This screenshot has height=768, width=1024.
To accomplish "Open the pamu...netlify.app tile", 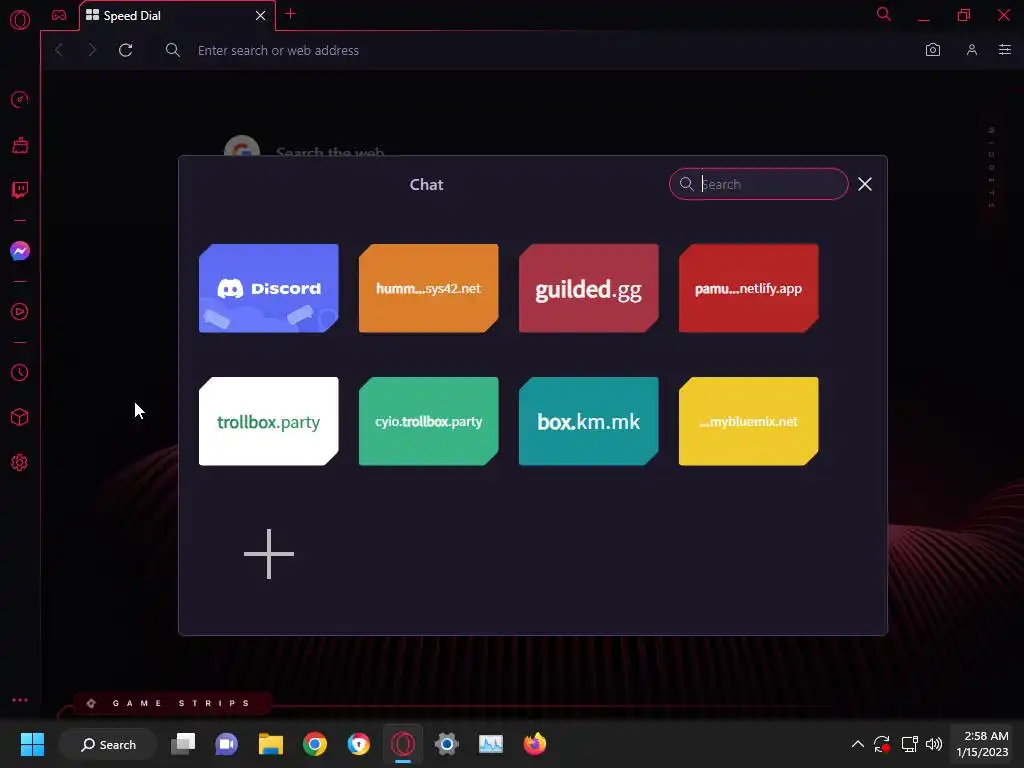I will pyautogui.click(x=748, y=288).
